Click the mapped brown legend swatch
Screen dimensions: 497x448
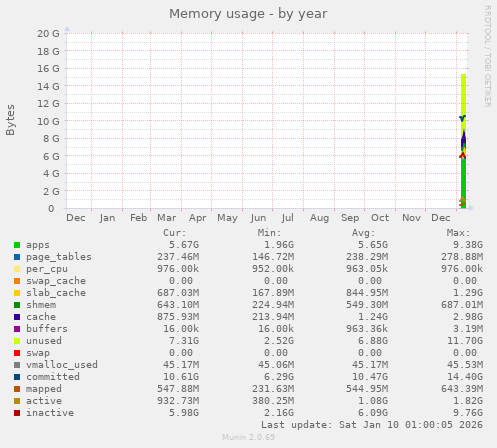[17, 389]
